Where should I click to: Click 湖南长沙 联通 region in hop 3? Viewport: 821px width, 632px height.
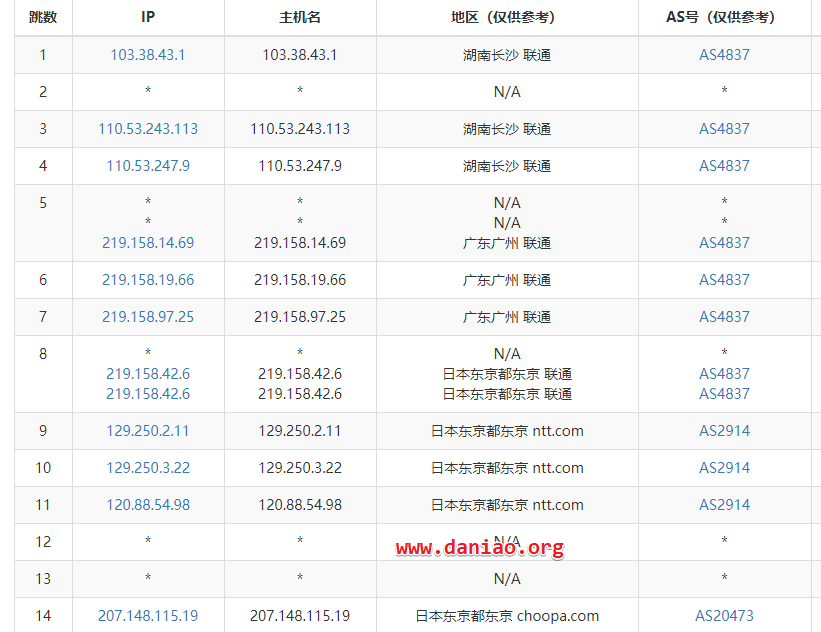[x=507, y=129]
